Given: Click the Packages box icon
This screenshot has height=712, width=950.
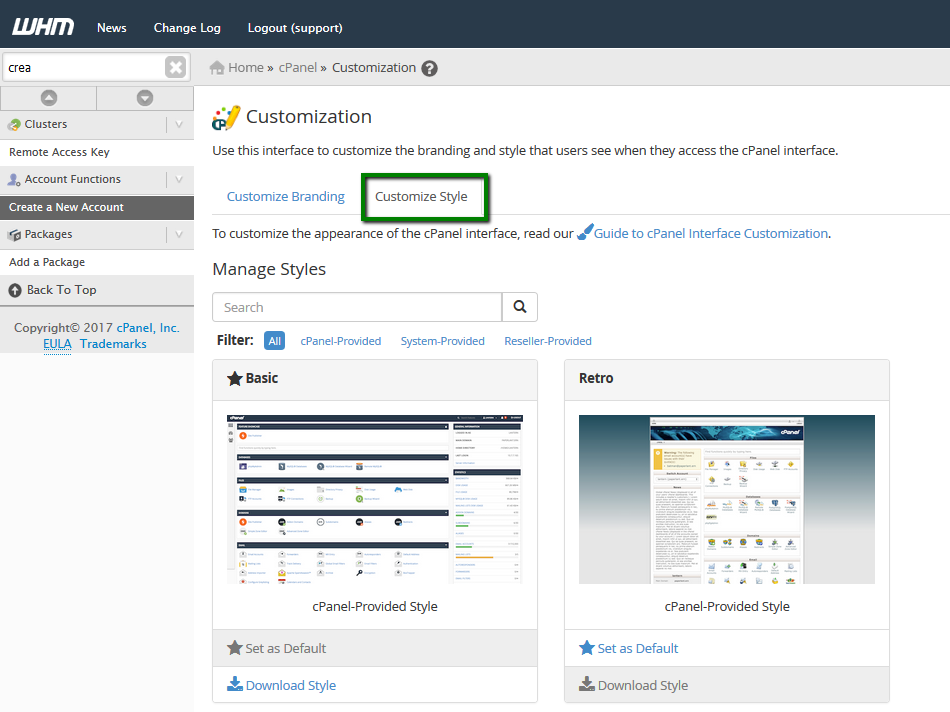Looking at the screenshot, I should pyautogui.click(x=15, y=235).
